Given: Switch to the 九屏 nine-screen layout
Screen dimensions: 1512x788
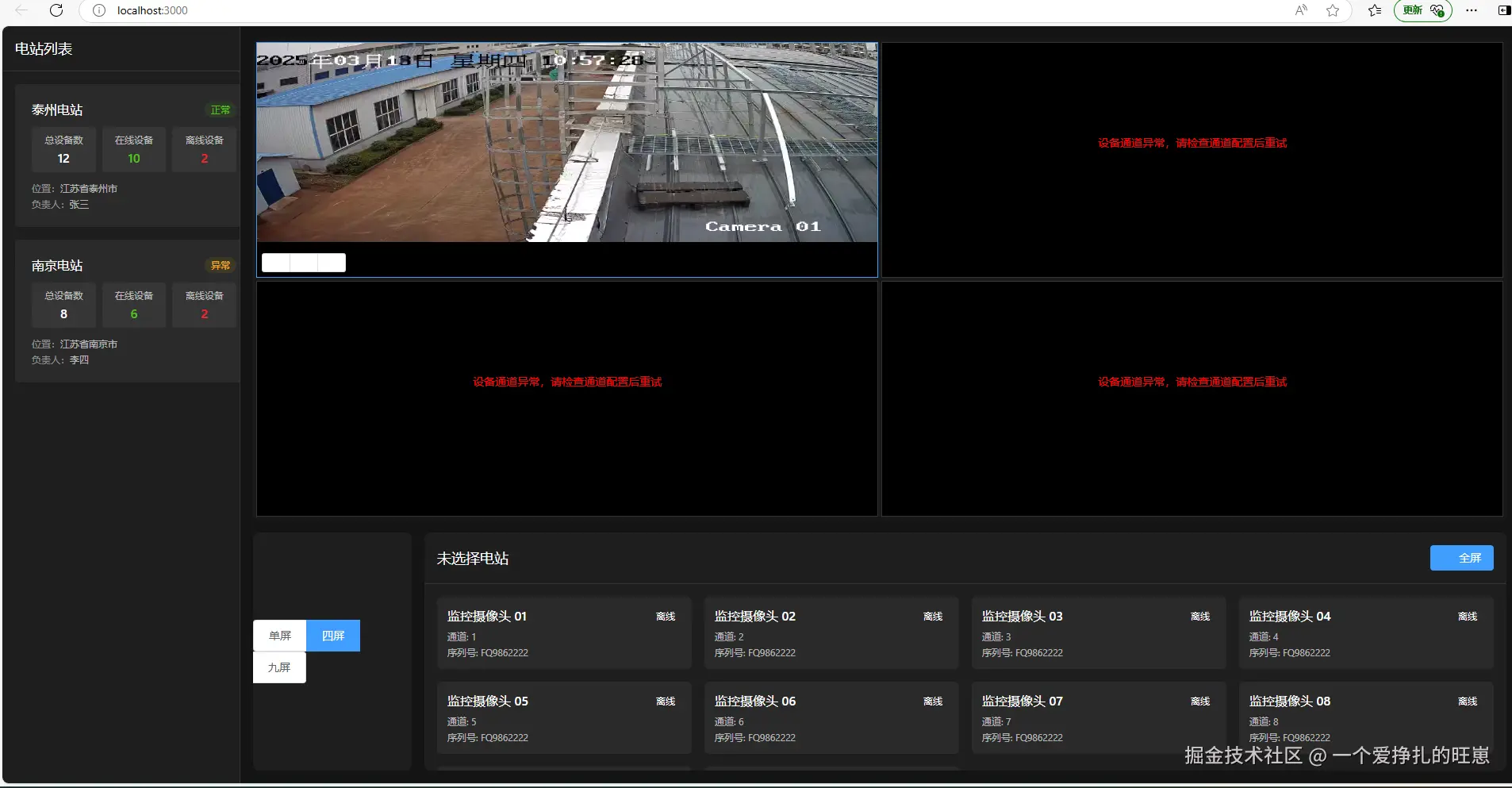Looking at the screenshot, I should [279, 667].
